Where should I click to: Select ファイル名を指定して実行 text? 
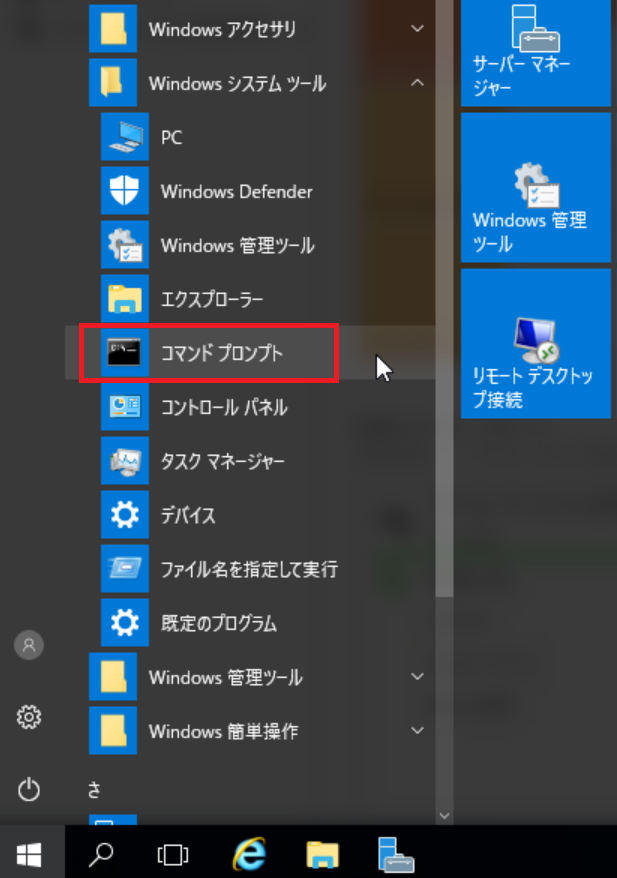click(x=249, y=569)
